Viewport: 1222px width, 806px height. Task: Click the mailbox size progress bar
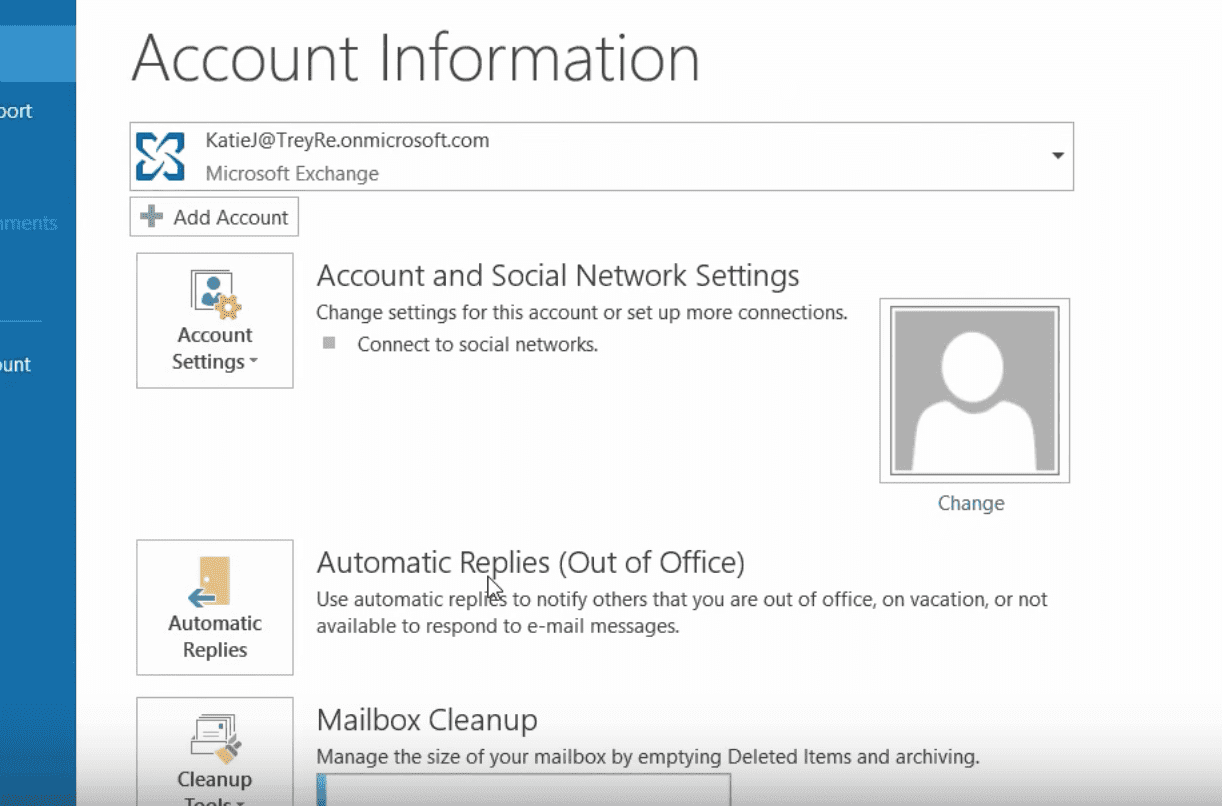(x=523, y=789)
